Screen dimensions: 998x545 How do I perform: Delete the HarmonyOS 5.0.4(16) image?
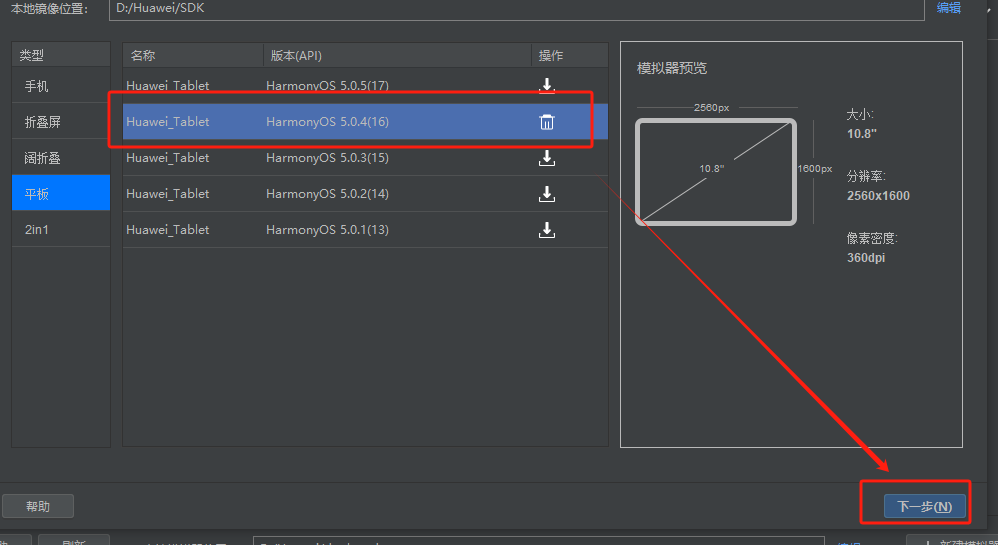547,122
